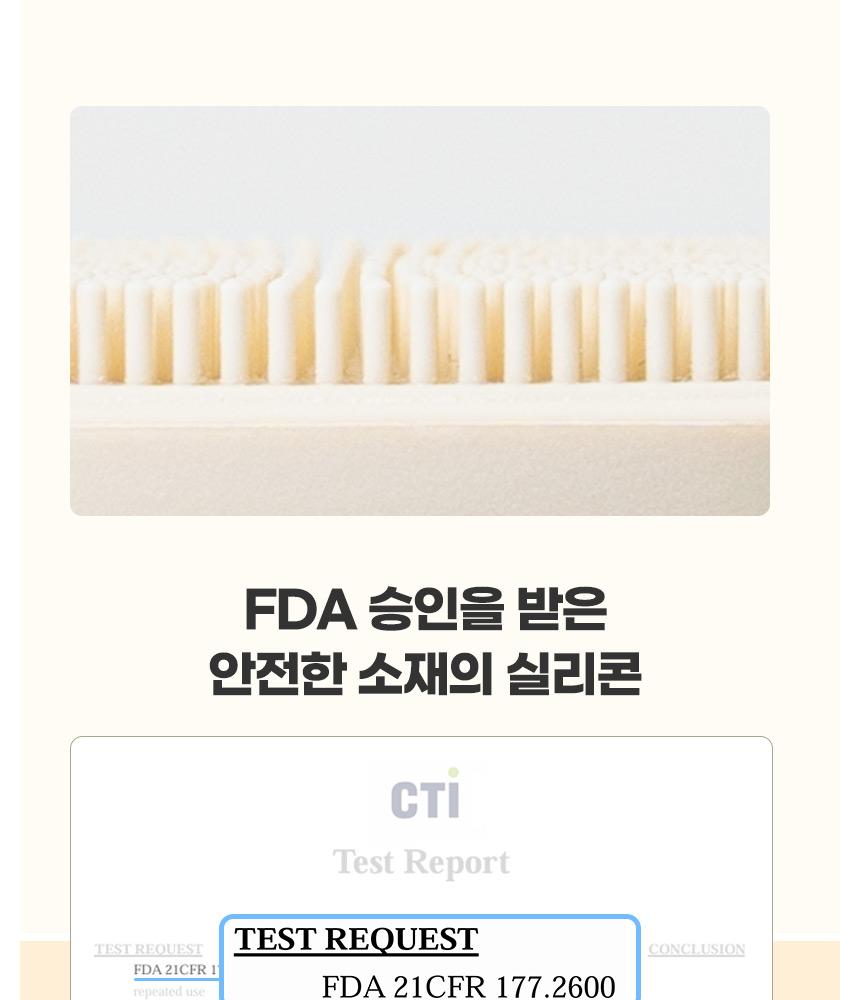Screen dimensions: 860x1000
Task: Click the word "소재의" in the headline
Action: coord(425,676)
